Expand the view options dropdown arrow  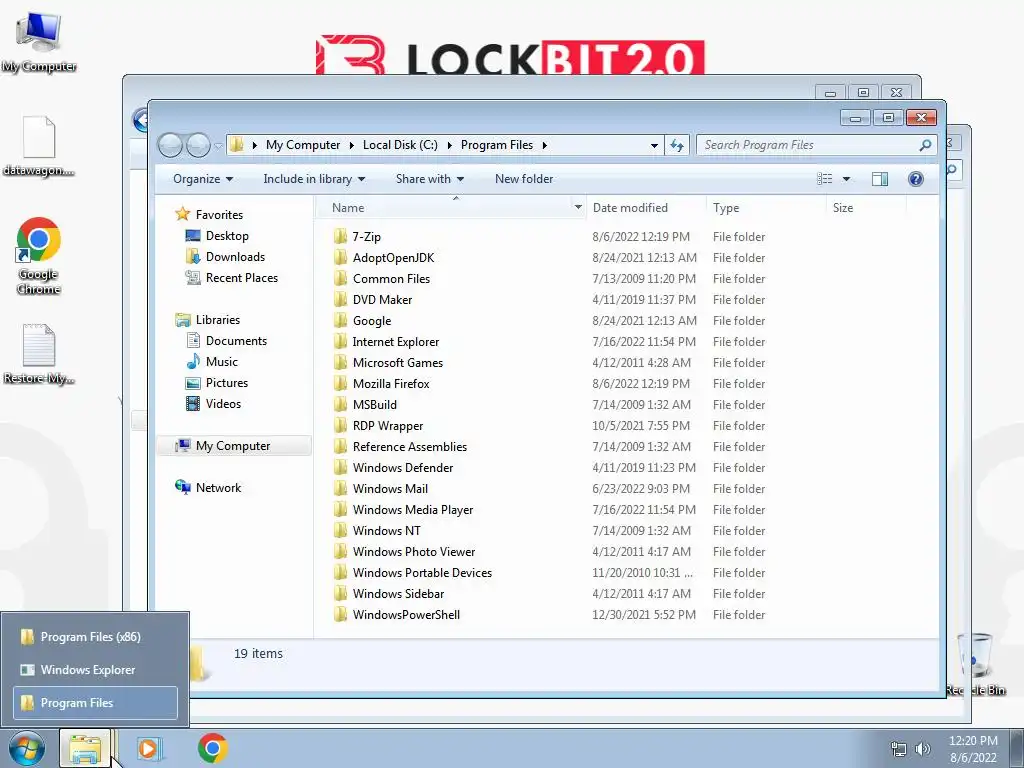pos(846,179)
